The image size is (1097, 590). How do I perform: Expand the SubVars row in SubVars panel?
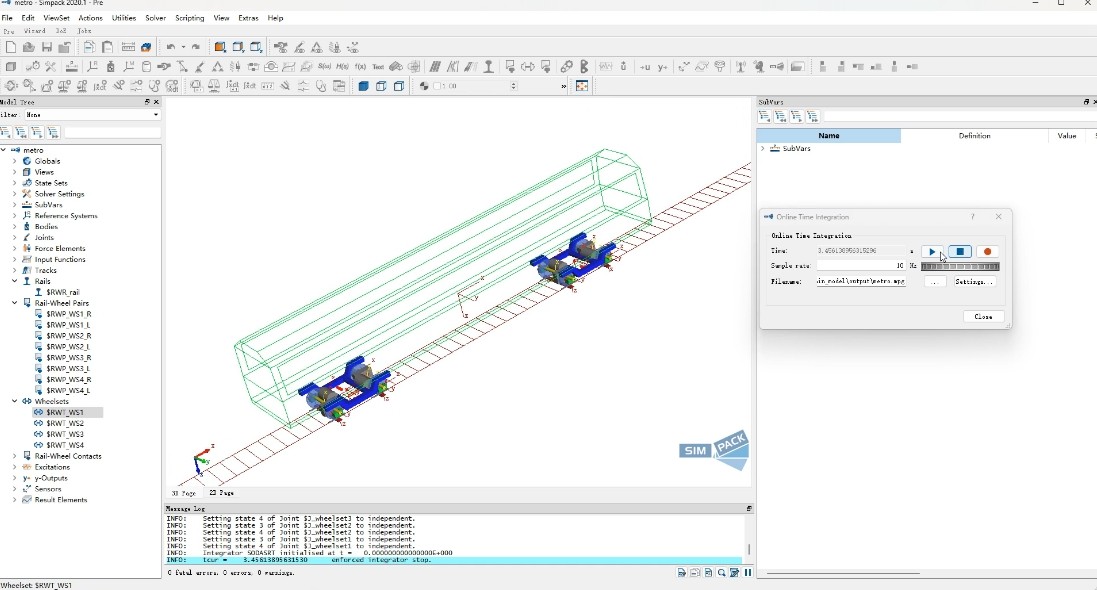pyautogui.click(x=763, y=148)
